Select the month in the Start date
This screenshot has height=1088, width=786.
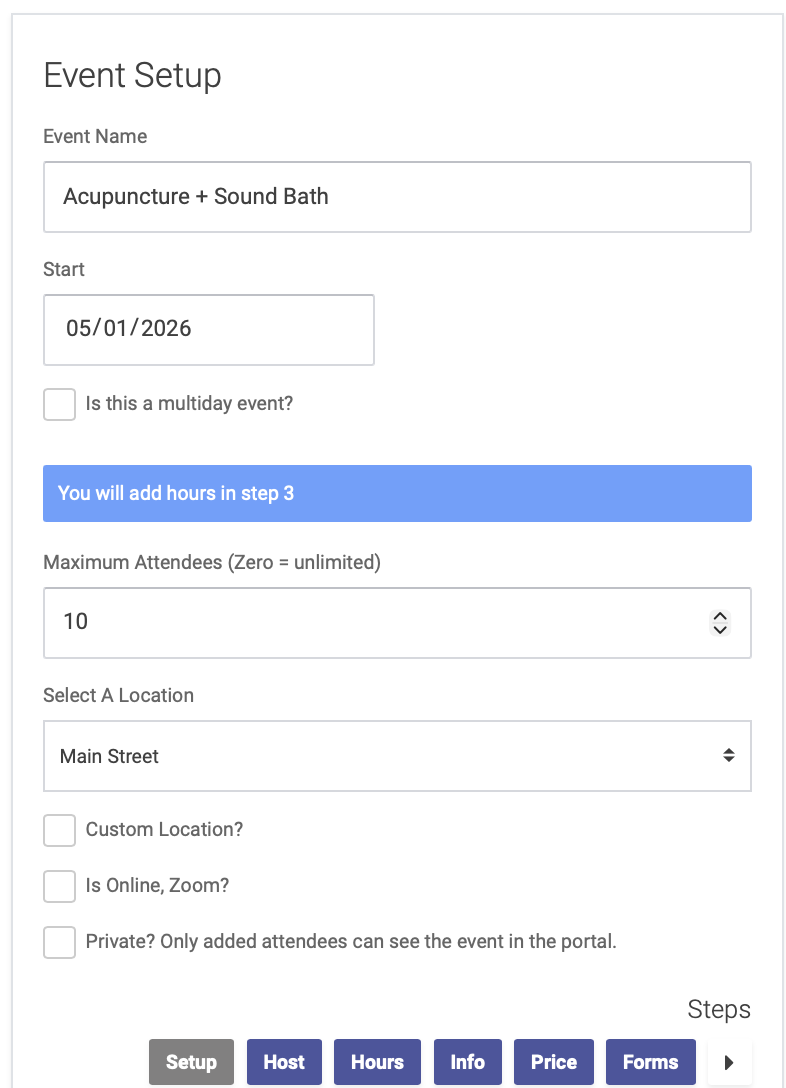click(79, 329)
